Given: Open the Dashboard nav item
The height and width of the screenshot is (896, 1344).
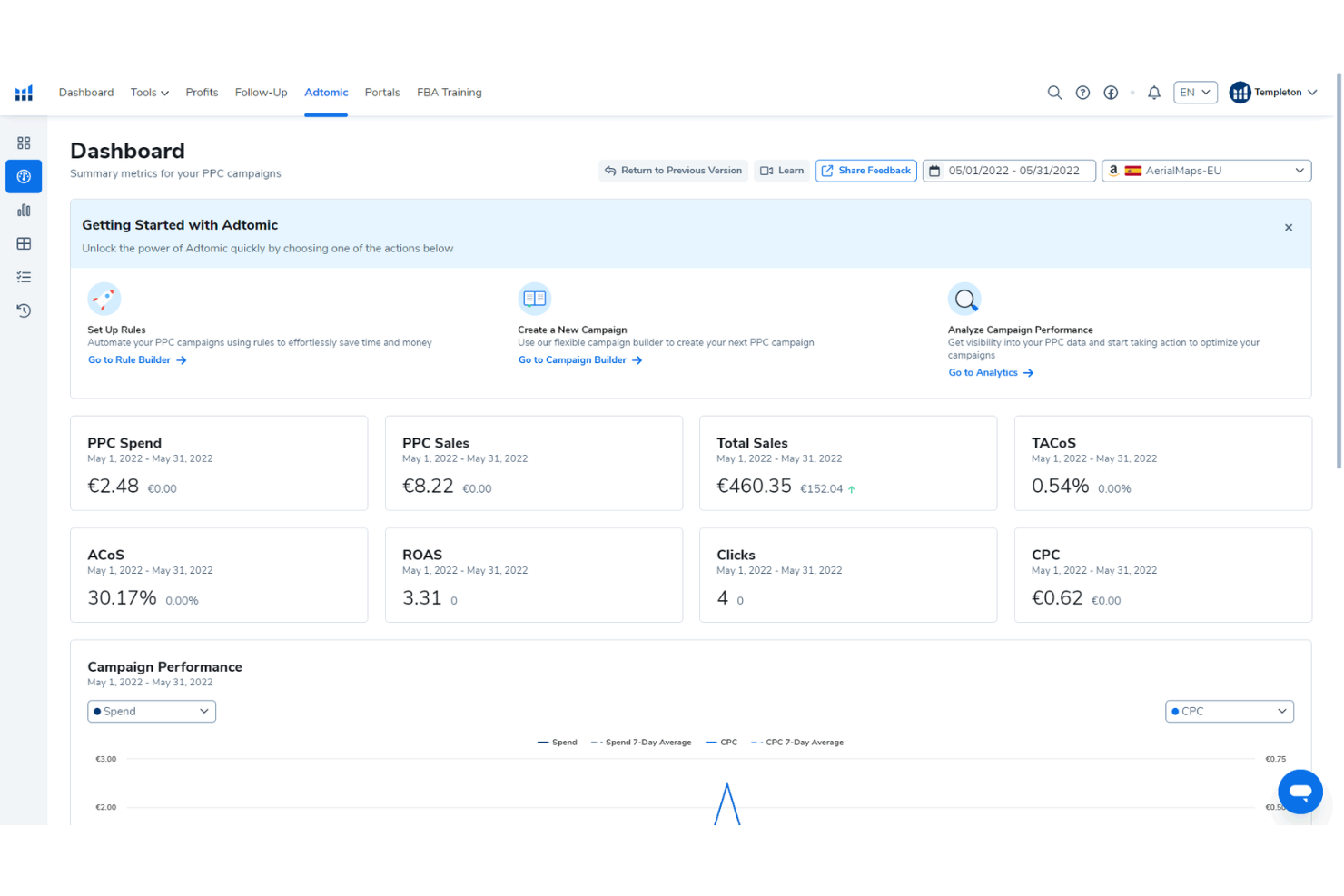Looking at the screenshot, I should click(x=86, y=93).
